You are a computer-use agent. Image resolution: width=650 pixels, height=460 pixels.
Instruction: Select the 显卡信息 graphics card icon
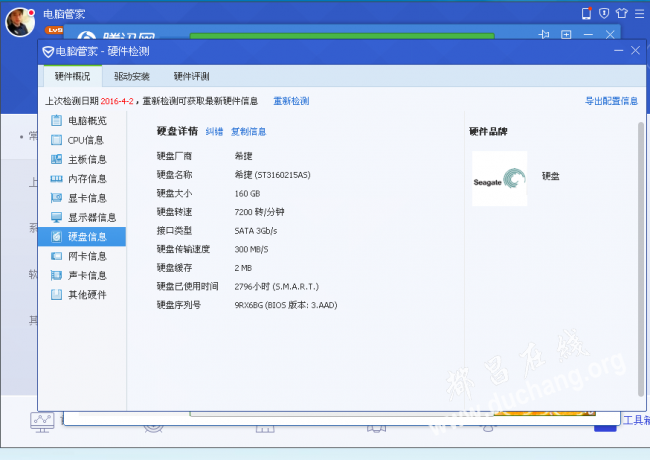[x=56, y=198]
